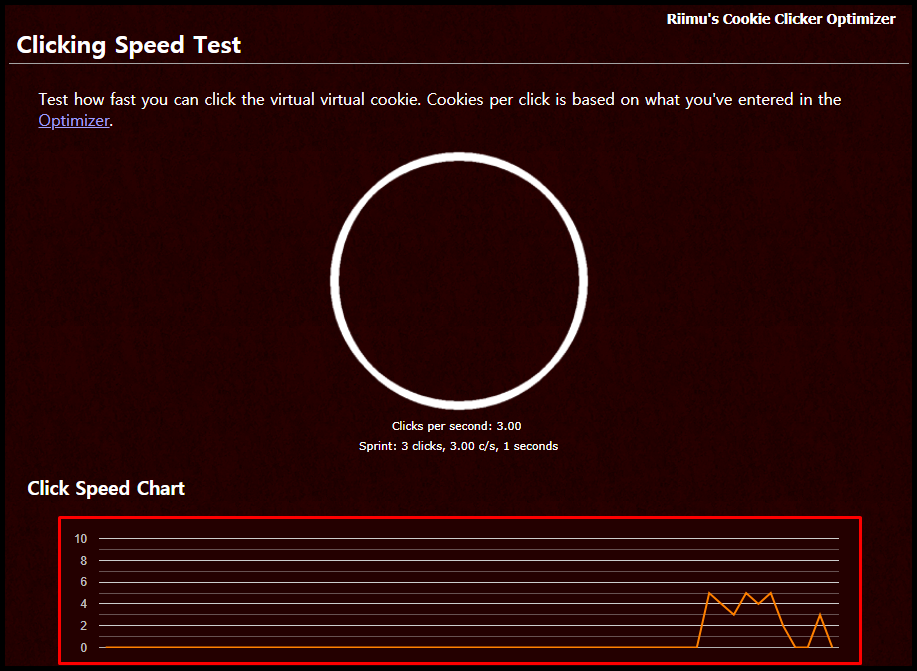Image resolution: width=917 pixels, height=671 pixels.
Task: Click the 4 label on the chart axis
Action: click(x=82, y=603)
